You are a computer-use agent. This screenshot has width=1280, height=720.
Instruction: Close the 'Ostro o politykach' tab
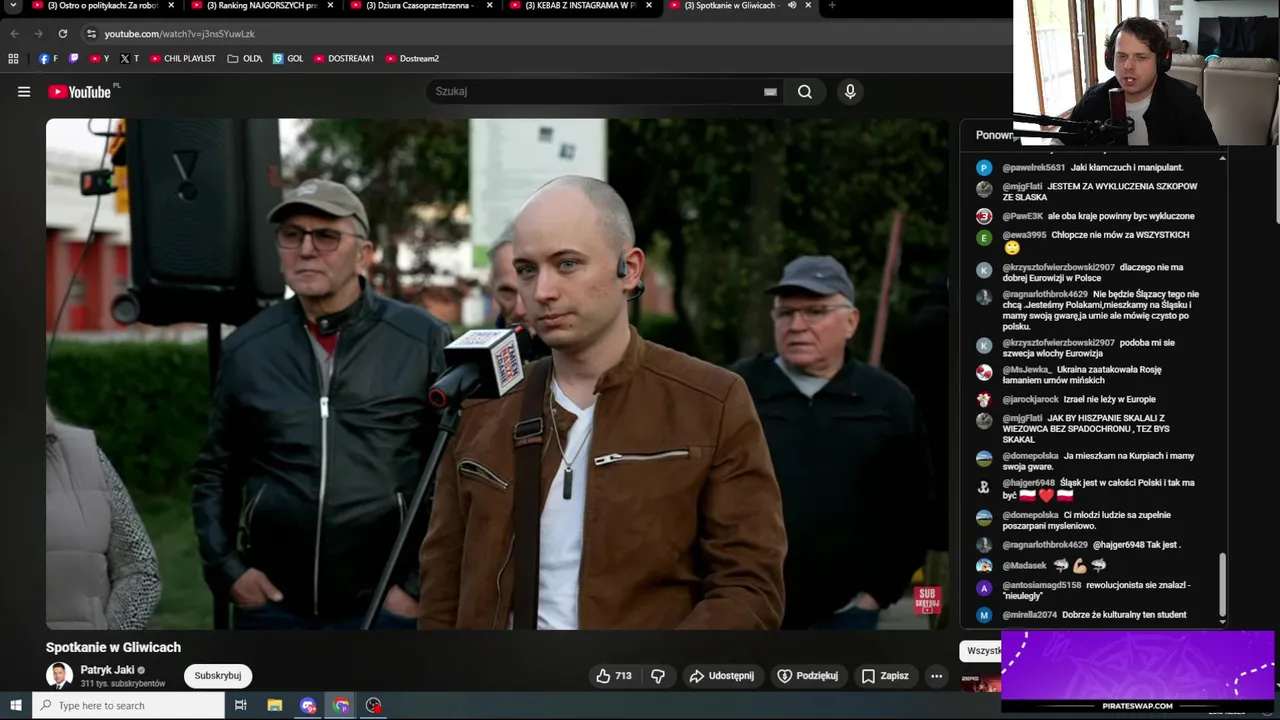click(171, 6)
